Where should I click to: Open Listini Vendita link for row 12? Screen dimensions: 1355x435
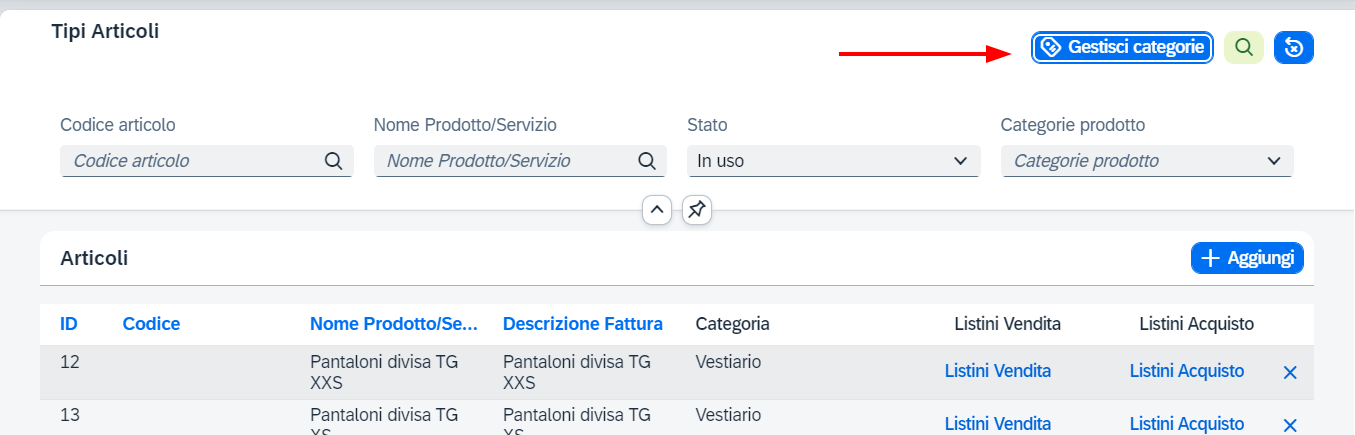(998, 371)
